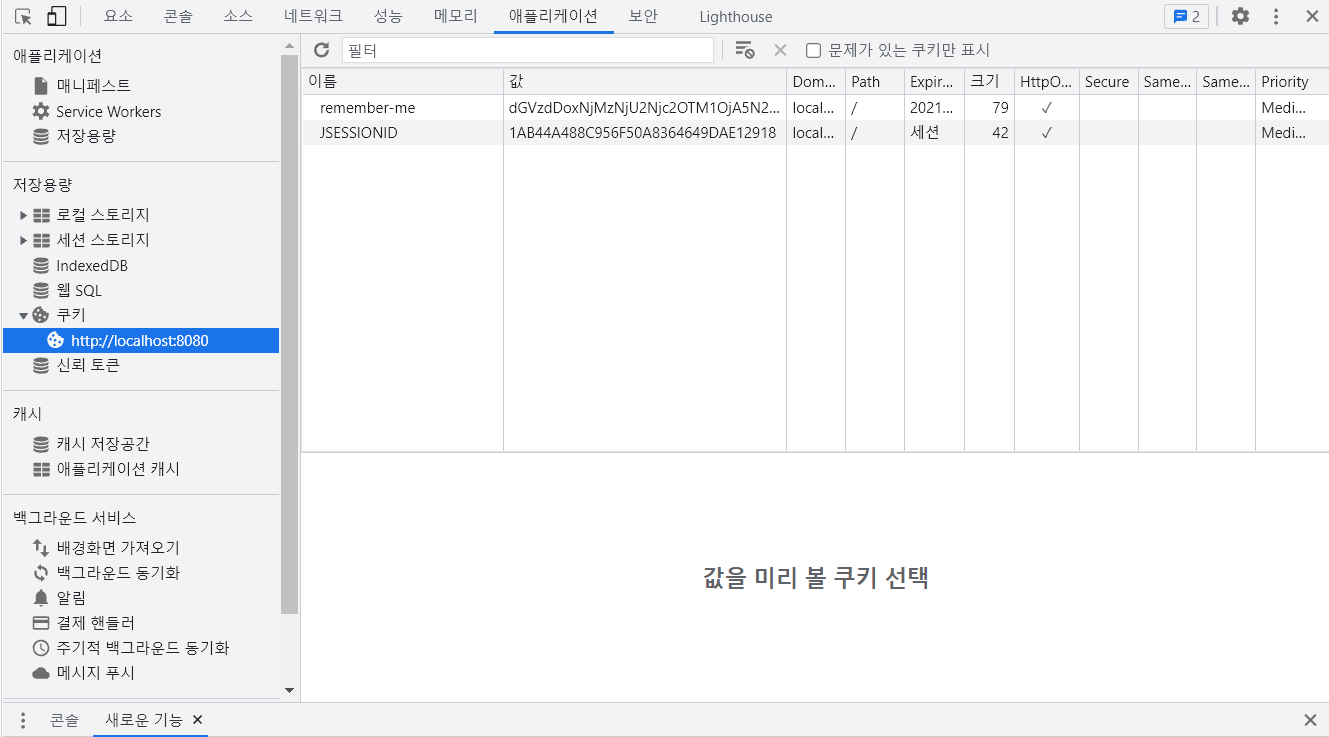Close the What's New (새로운 기능) drawer tab
The height and width of the screenshot is (737, 1329).
[197, 720]
